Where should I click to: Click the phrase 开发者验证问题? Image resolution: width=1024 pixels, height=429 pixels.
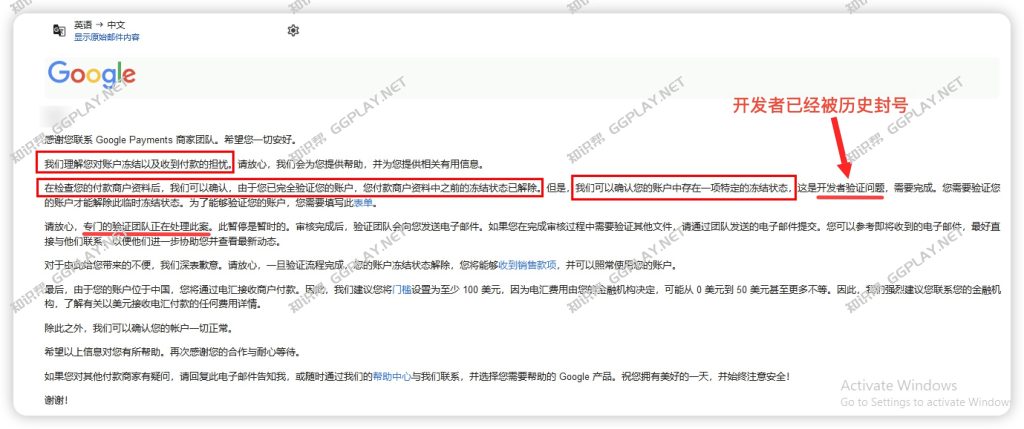pos(851,189)
